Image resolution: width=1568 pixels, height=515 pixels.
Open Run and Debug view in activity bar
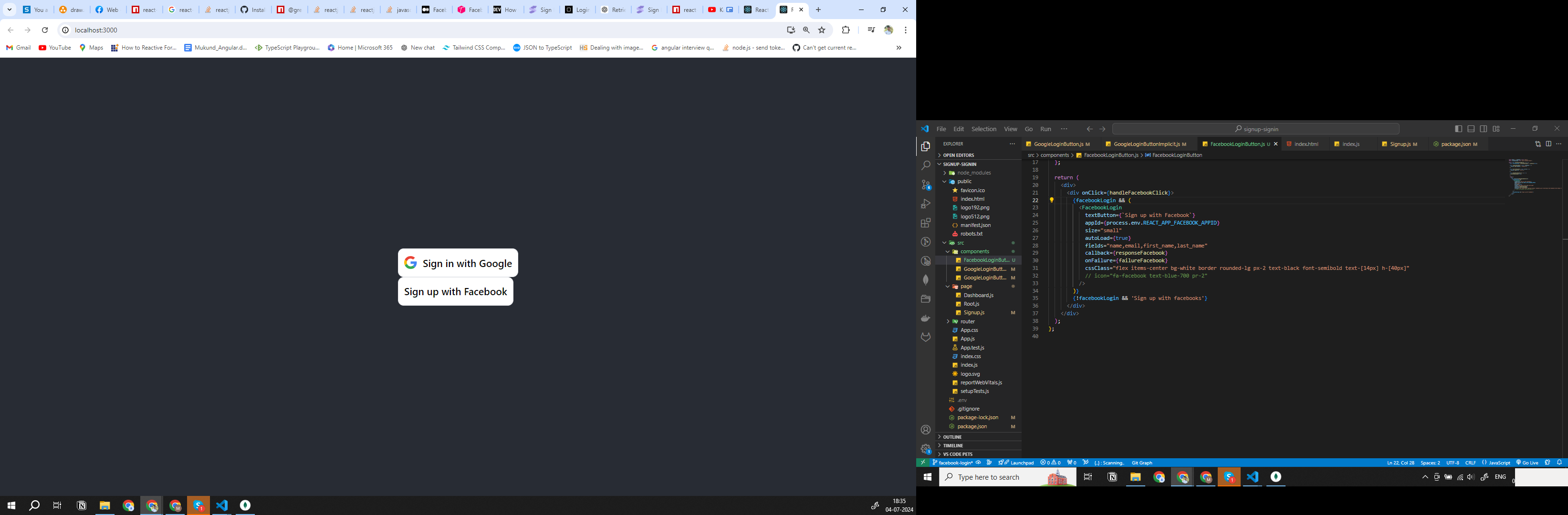click(x=926, y=204)
